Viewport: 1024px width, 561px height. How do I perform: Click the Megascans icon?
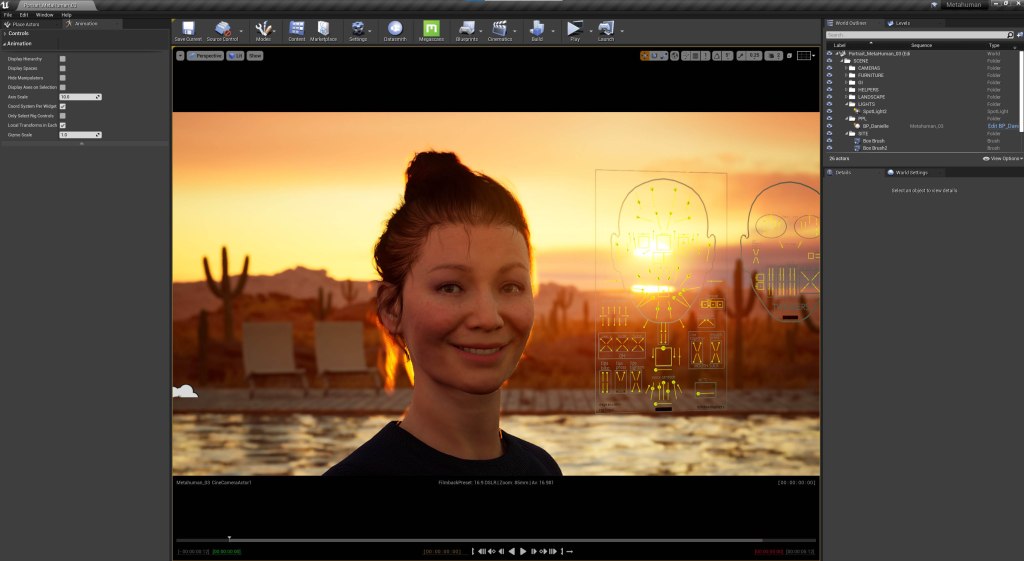click(x=431, y=30)
